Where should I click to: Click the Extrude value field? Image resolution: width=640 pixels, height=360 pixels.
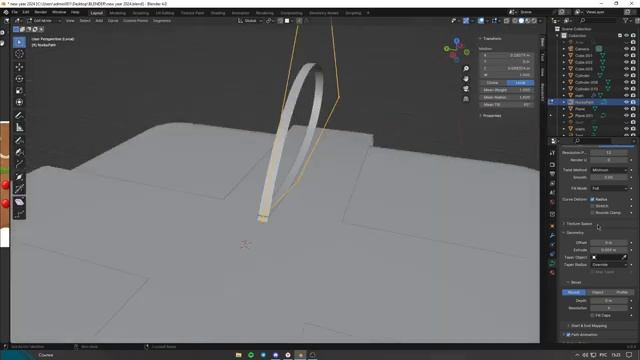coord(609,250)
